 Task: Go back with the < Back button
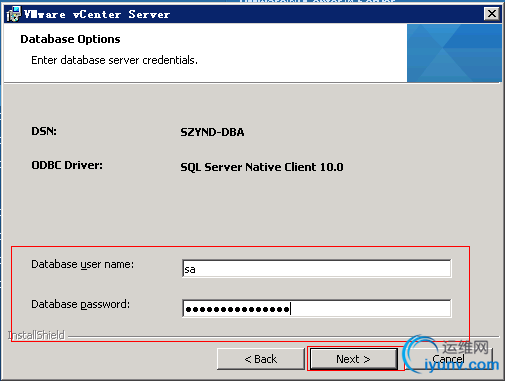(x=260, y=359)
